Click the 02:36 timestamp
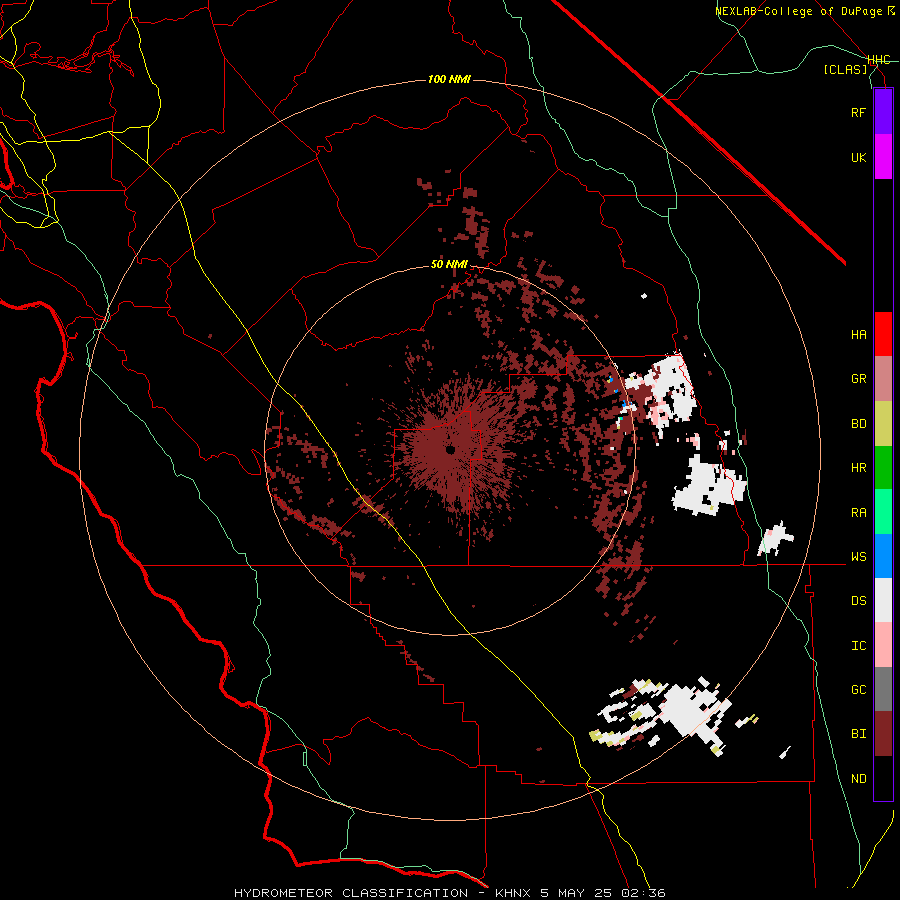The width and height of the screenshot is (900, 900). (x=643, y=893)
